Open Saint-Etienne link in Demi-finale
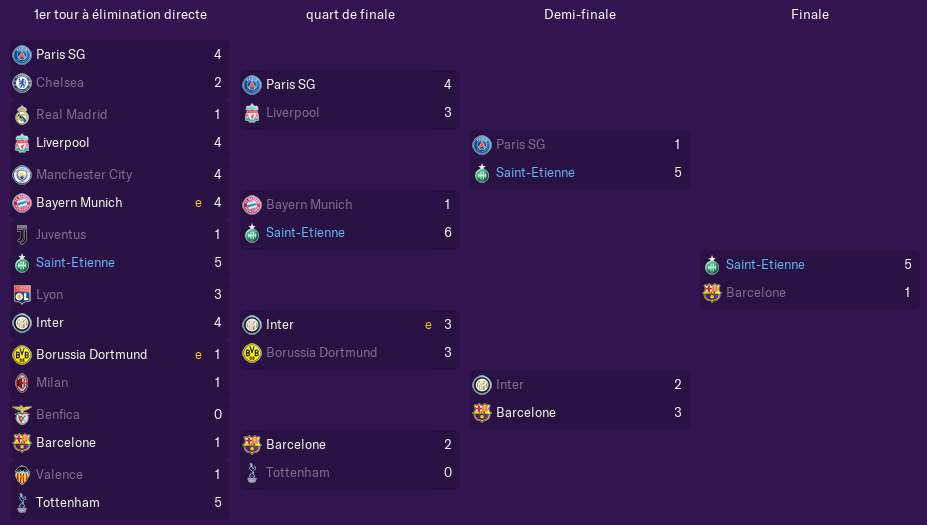 coord(535,173)
